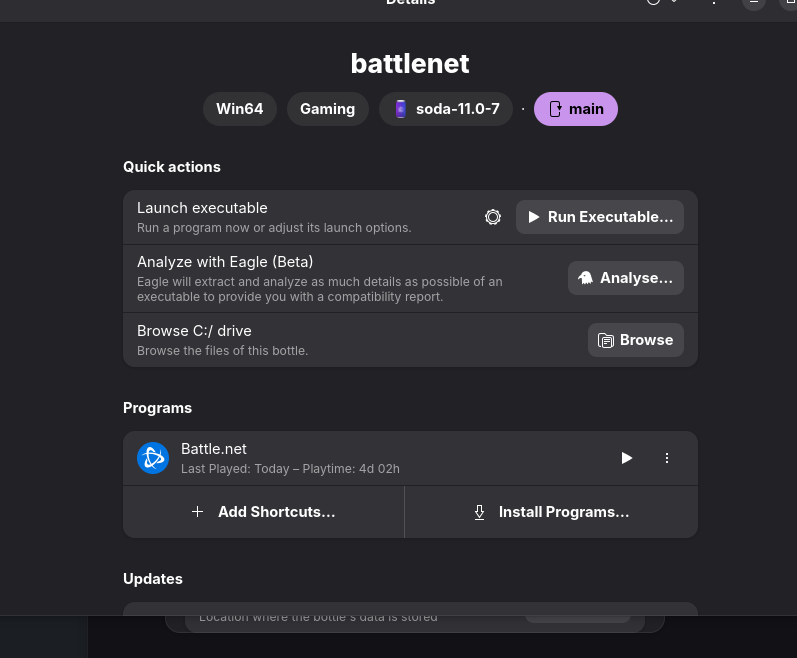
Task: Open the Battle.net three-dot options menu
Action: pyautogui.click(x=667, y=458)
